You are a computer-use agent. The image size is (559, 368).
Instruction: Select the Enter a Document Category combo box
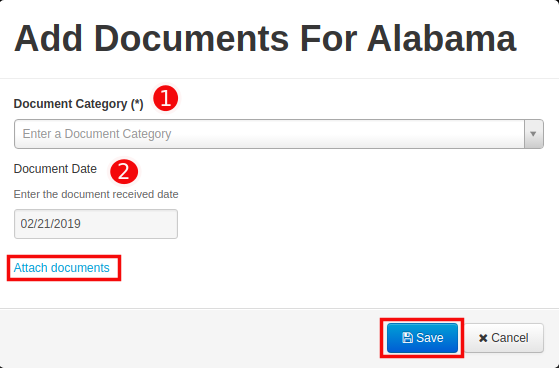[x=279, y=134]
